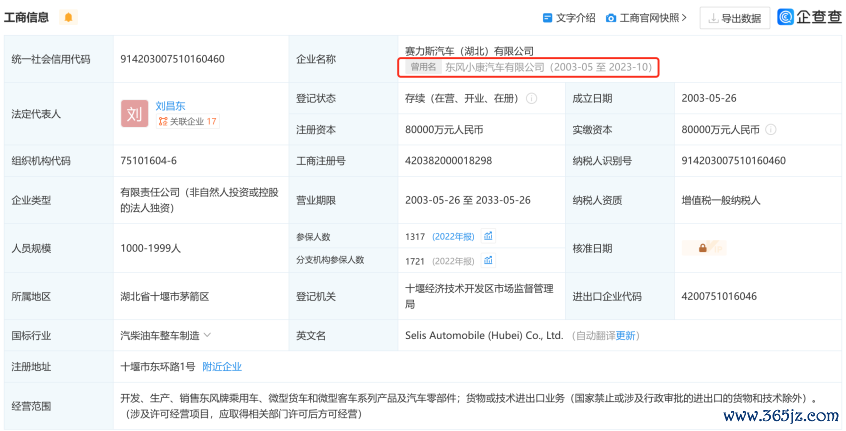
Task: Open 关联企业 17 related companies
Action: [188, 121]
